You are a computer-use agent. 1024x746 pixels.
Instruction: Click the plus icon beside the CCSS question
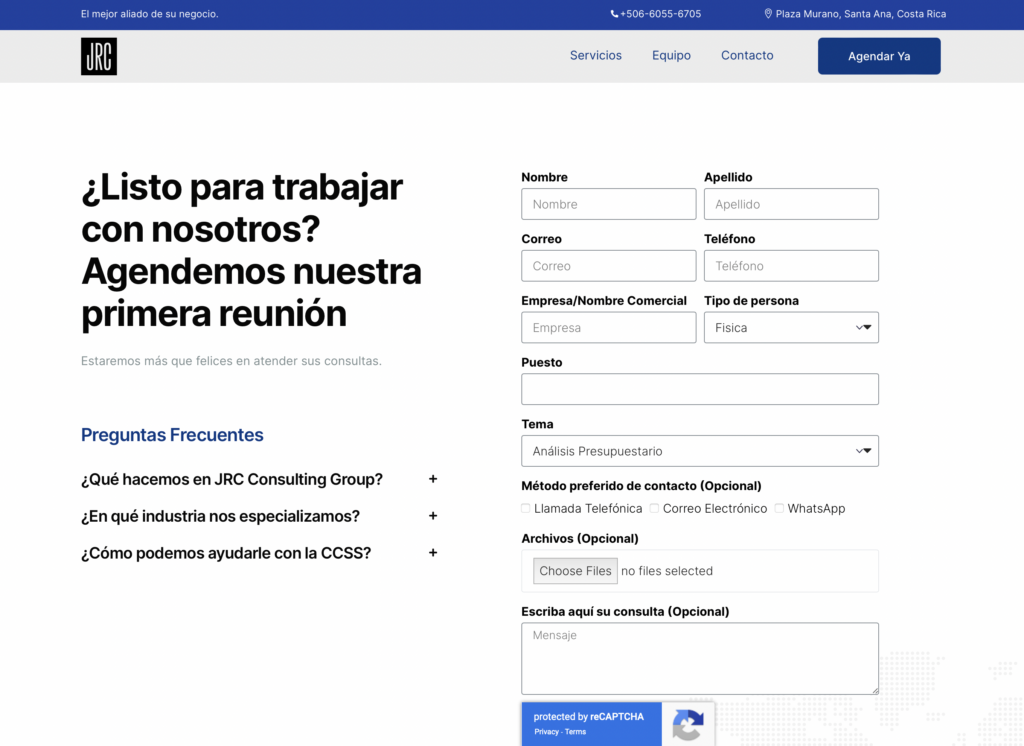coord(433,553)
